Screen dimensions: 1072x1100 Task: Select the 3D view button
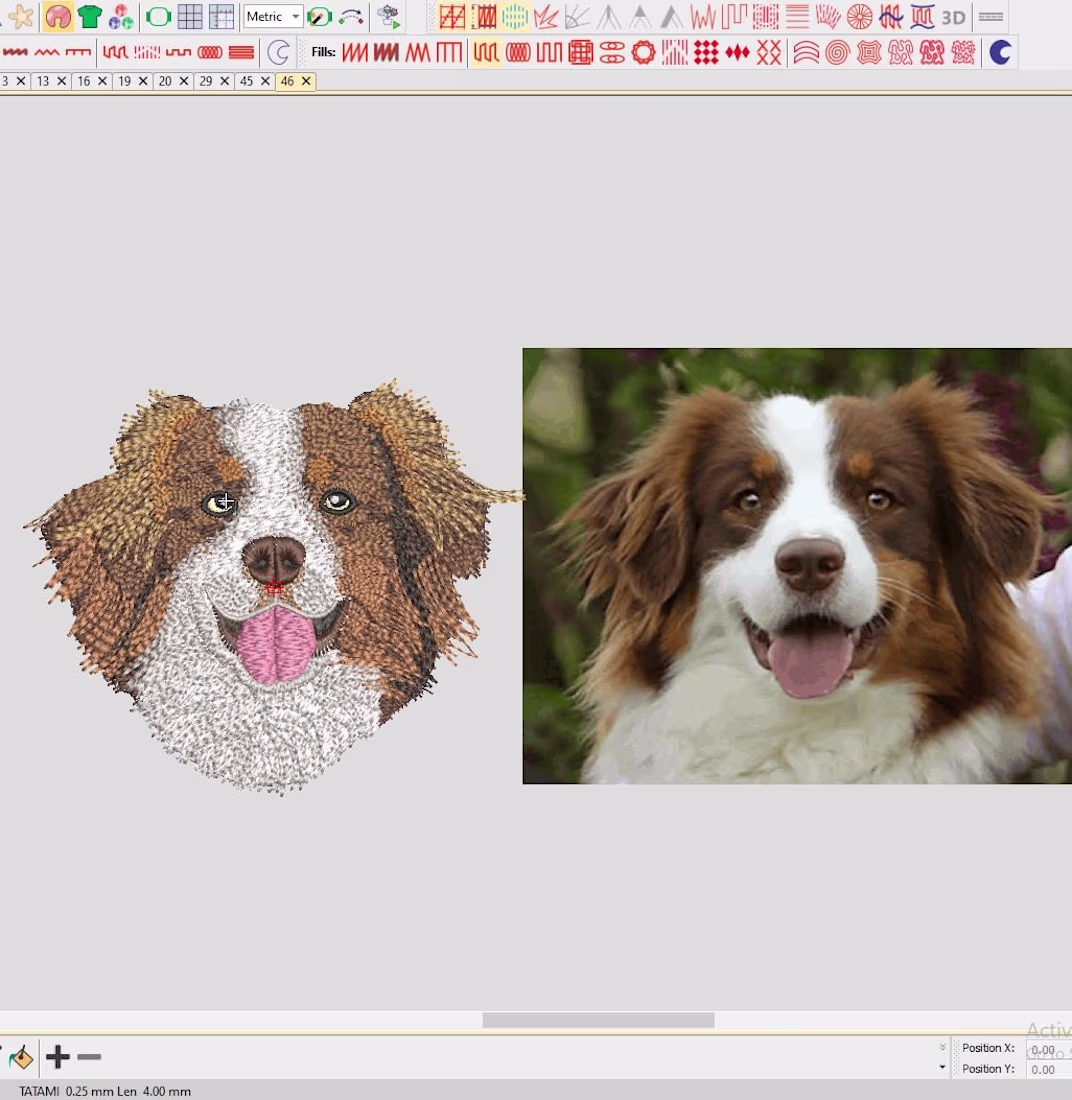[x=953, y=17]
